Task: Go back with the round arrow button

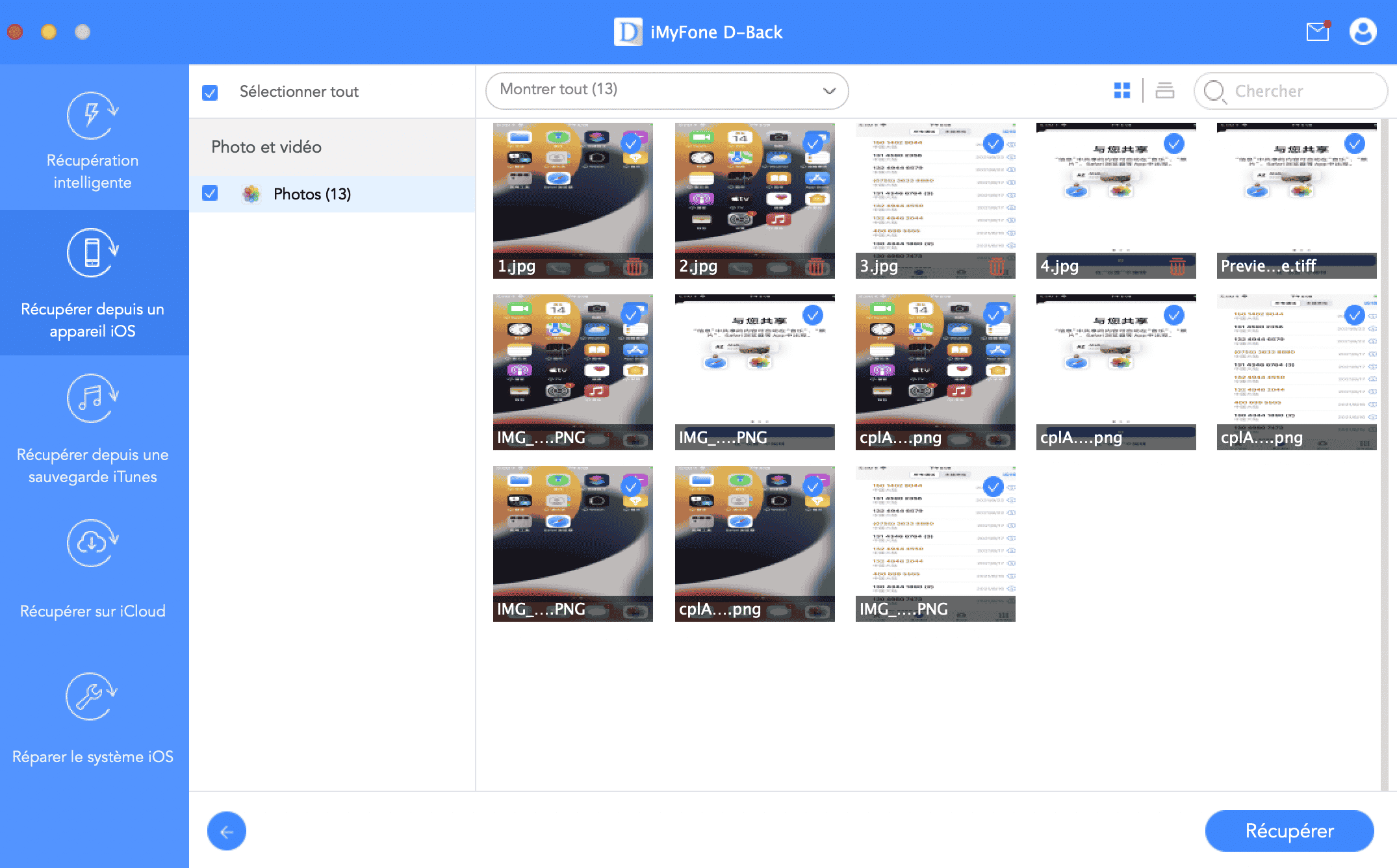Action: click(227, 831)
